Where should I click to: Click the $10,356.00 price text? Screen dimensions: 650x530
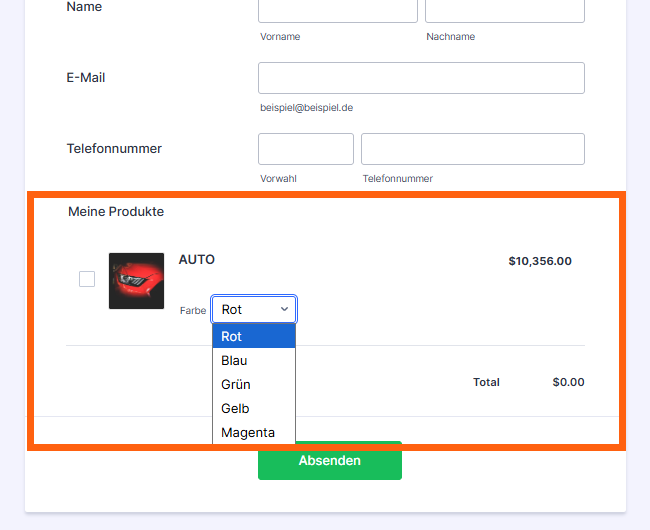click(540, 261)
